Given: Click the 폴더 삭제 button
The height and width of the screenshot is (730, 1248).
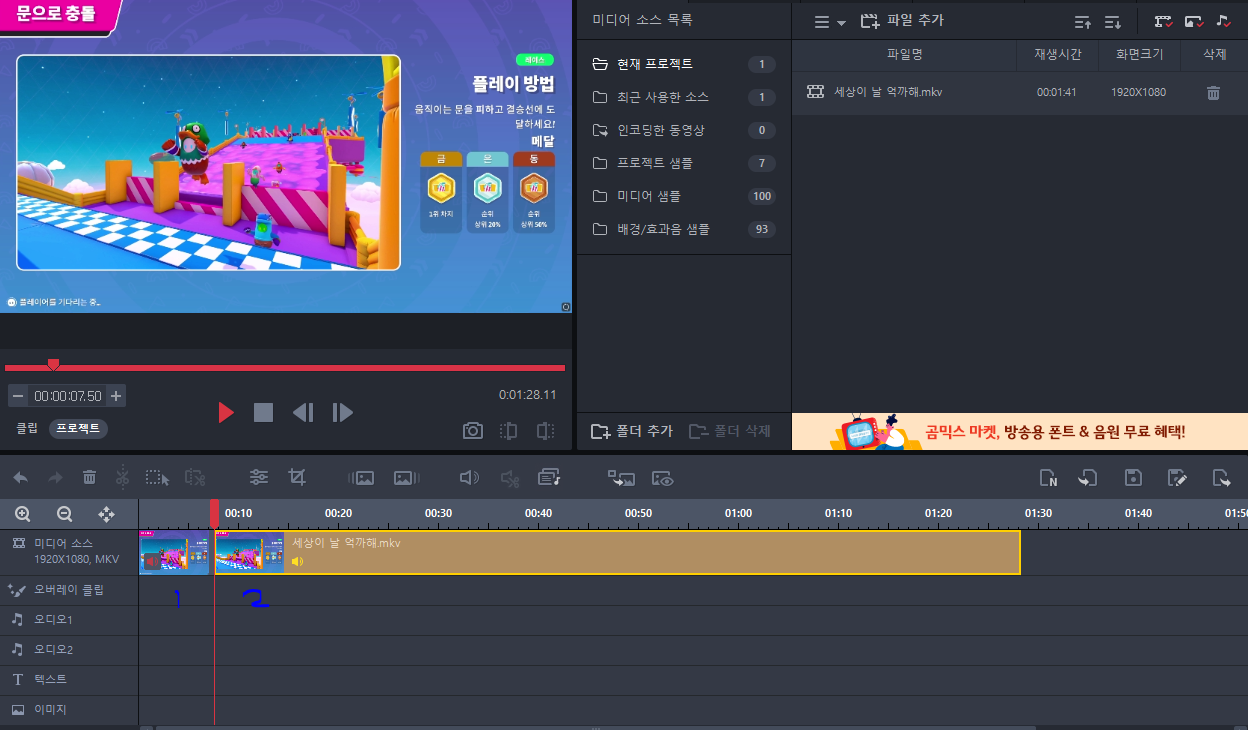Looking at the screenshot, I should click(x=730, y=431).
